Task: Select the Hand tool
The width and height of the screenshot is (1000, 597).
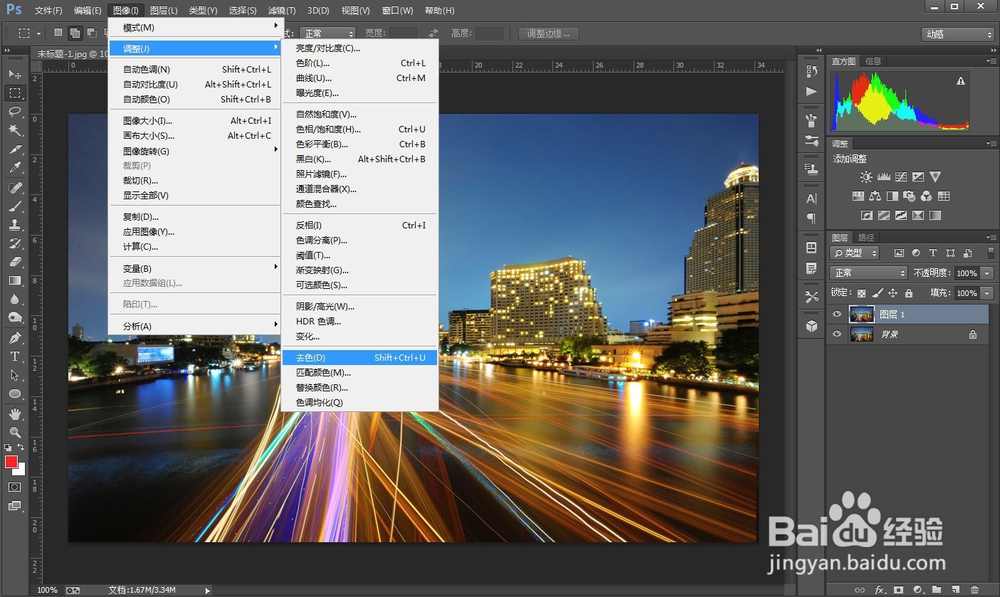Action: [15, 414]
